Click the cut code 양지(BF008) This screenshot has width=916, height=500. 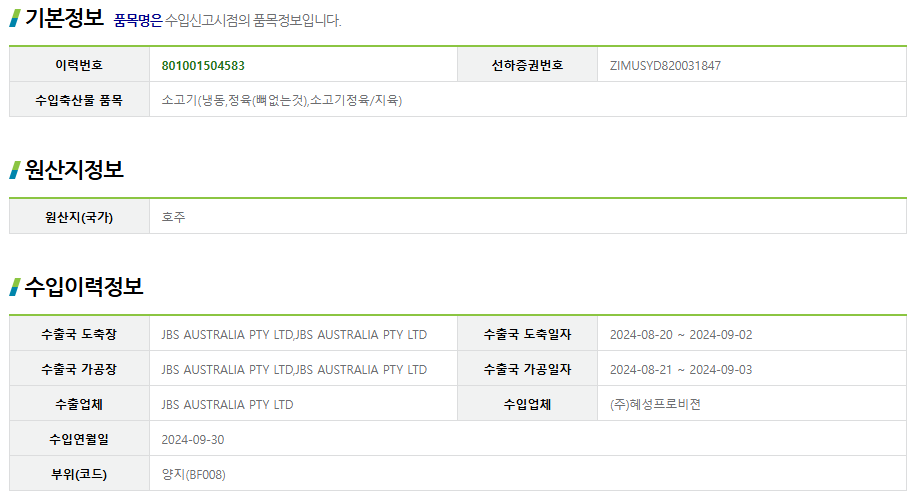point(194,474)
